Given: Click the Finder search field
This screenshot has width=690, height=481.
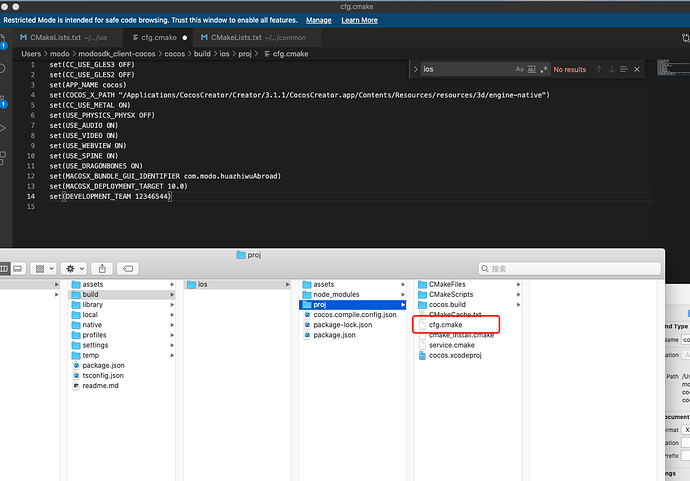Looking at the screenshot, I should click(569, 268).
